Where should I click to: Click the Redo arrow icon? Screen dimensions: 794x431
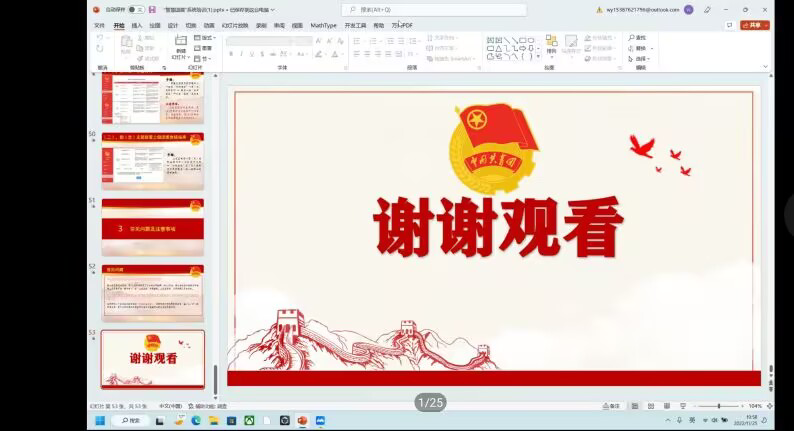[x=100, y=49]
